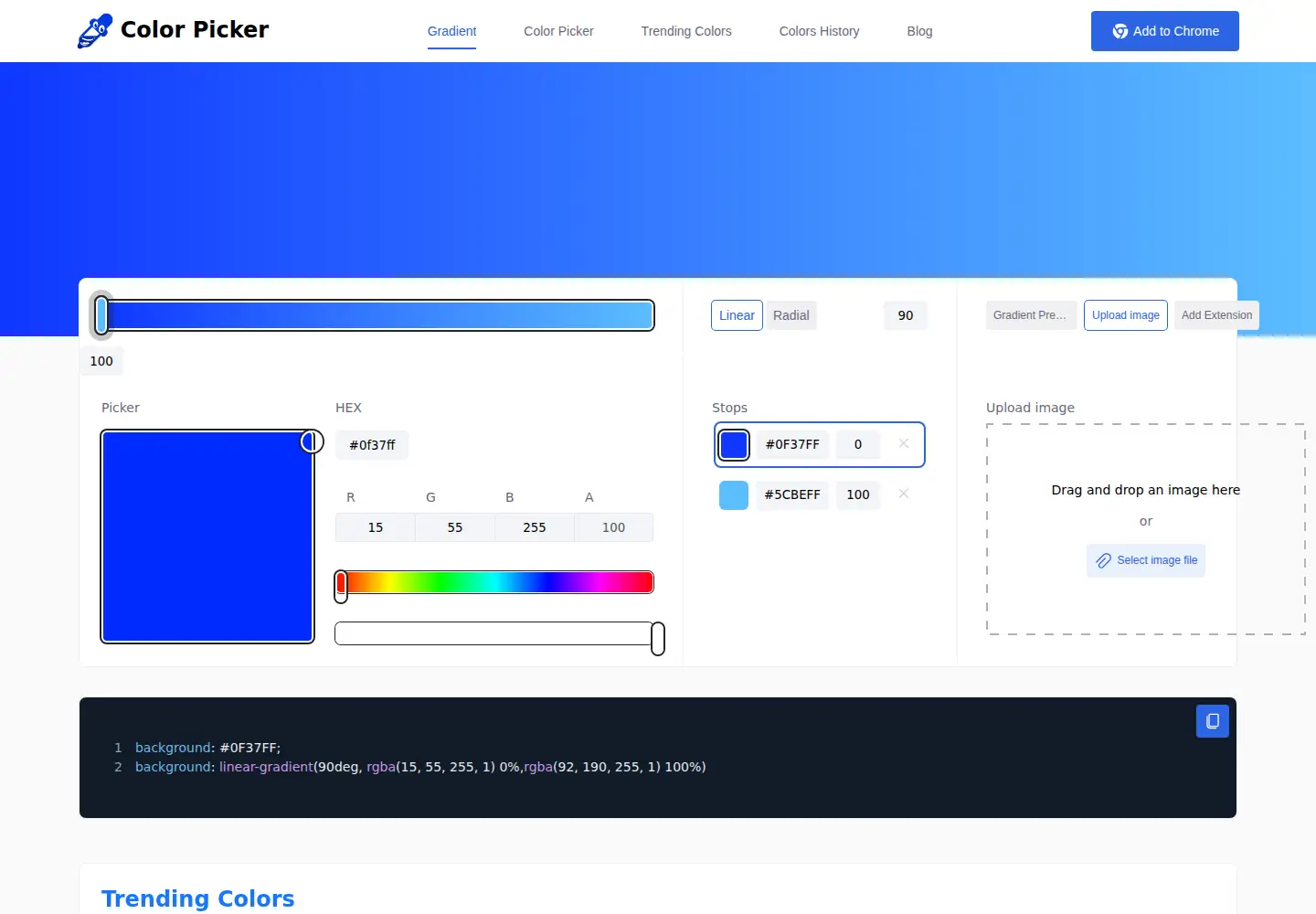Open Trending Colors page

pos(686,31)
